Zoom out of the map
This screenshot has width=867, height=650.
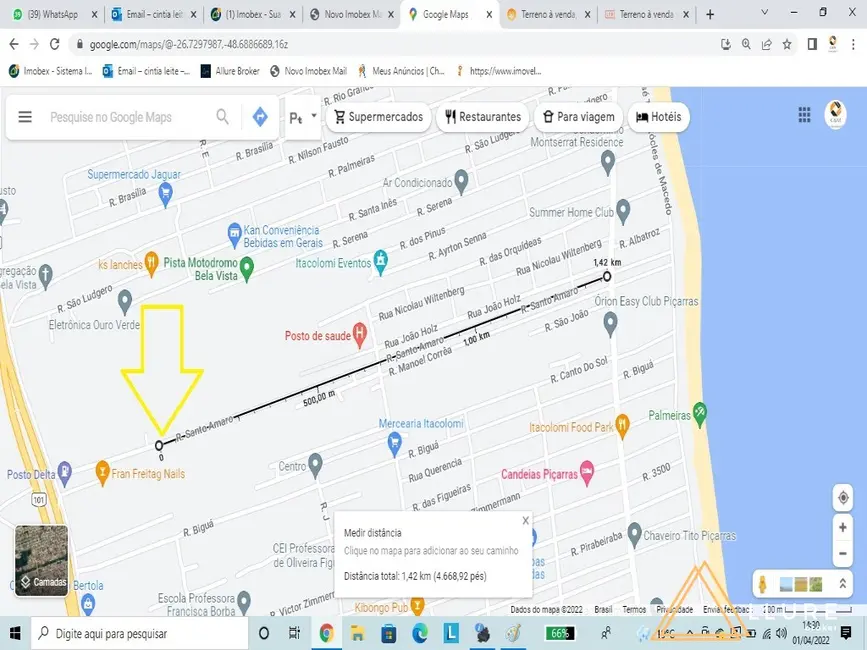pyautogui.click(x=843, y=551)
